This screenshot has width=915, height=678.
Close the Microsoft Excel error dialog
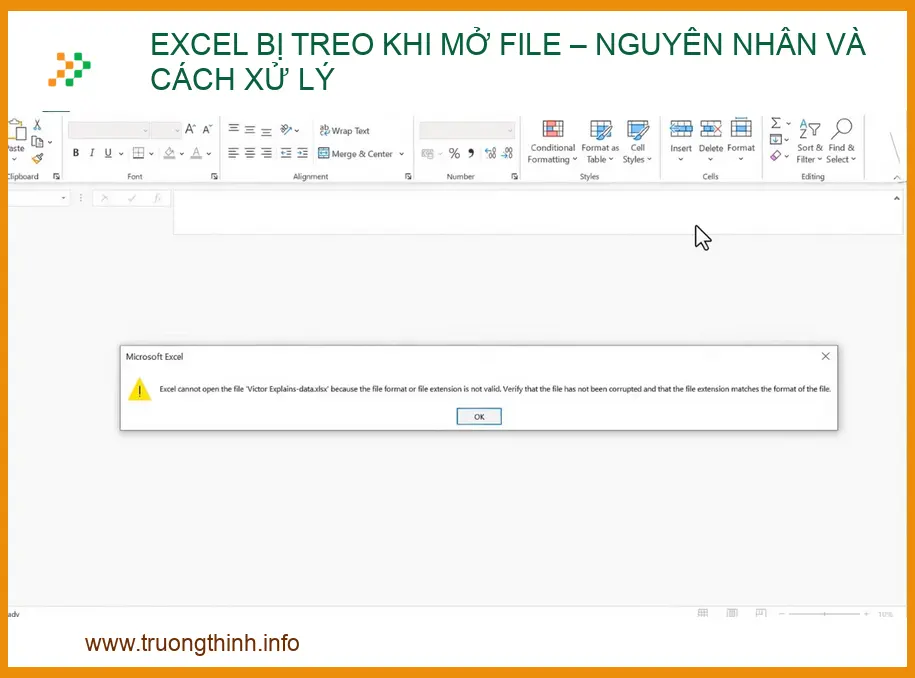825,356
